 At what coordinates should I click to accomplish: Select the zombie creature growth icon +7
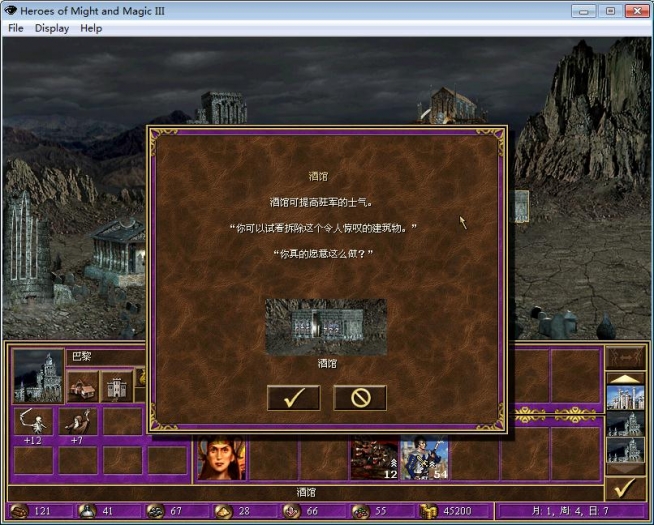coord(78,422)
